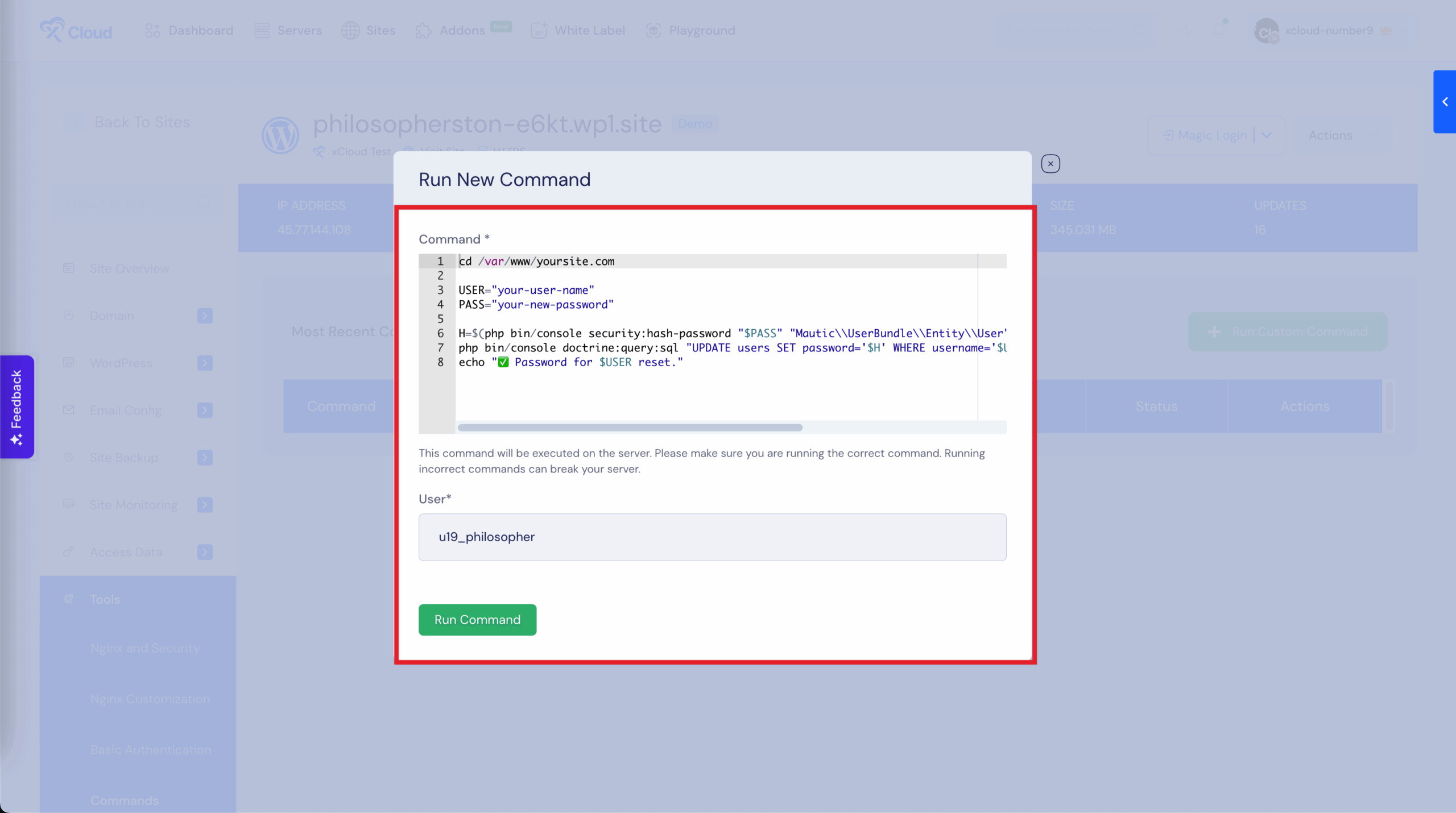Close the Run New Command dialog
1456x813 pixels.
(1050, 164)
